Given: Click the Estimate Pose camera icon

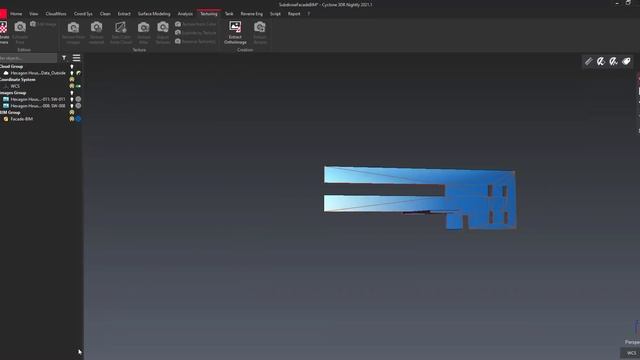Looking at the screenshot, I should coord(20,27).
